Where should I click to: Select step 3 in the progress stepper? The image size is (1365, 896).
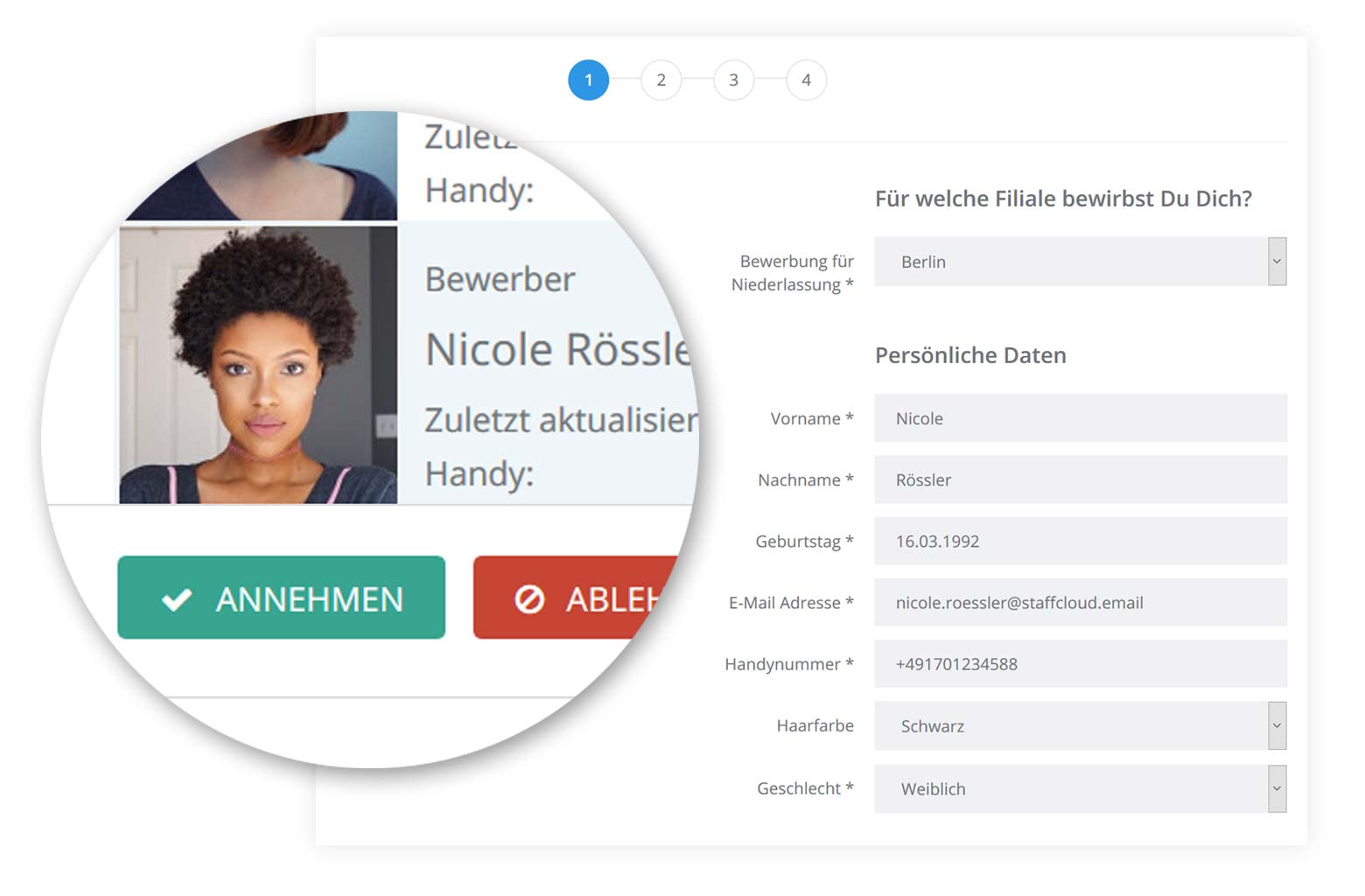[733, 80]
